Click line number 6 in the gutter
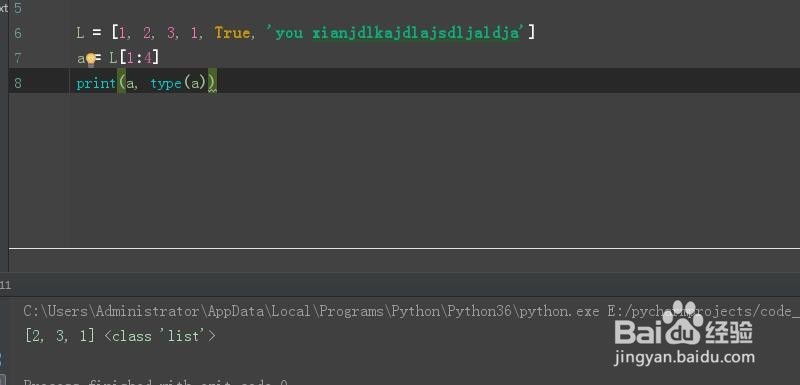This screenshot has height=385, width=800. point(18,34)
